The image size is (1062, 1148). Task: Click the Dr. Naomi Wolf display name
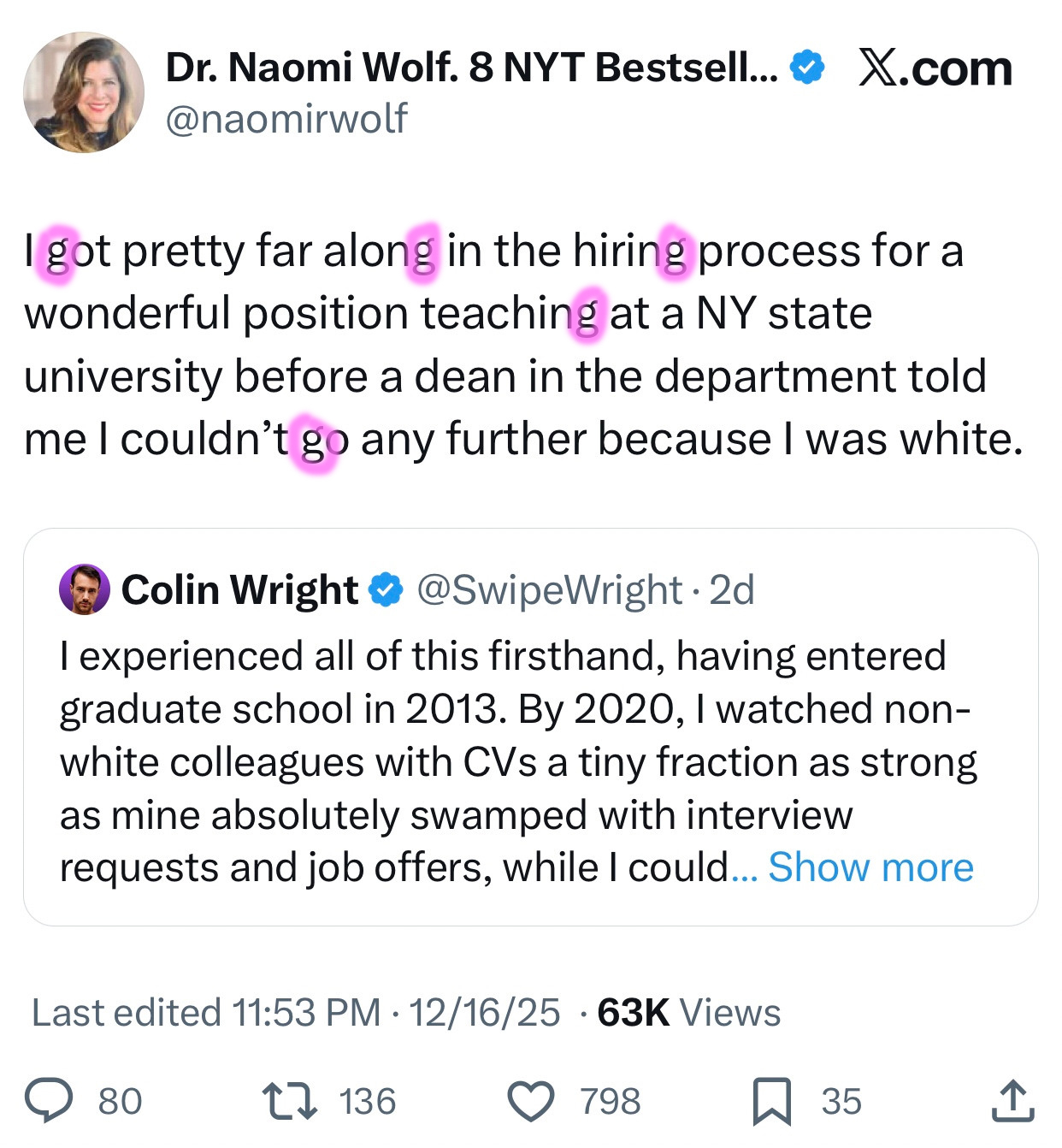(471, 68)
